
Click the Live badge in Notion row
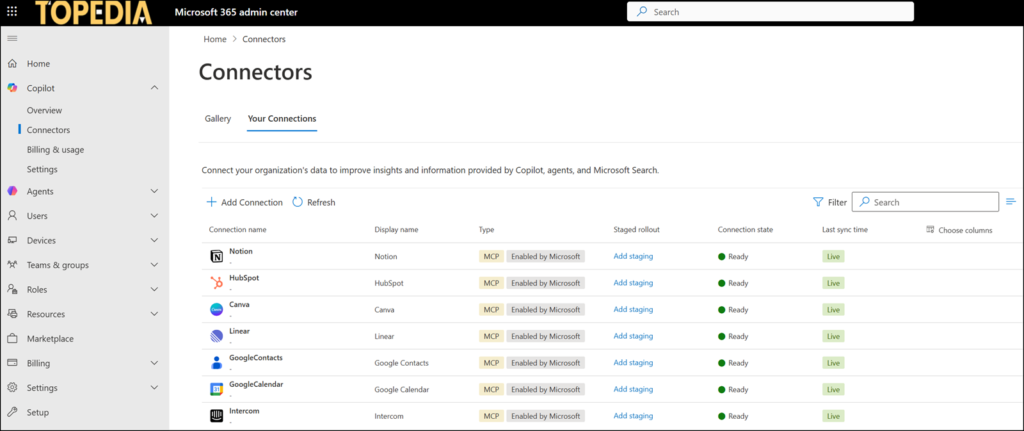coord(833,257)
